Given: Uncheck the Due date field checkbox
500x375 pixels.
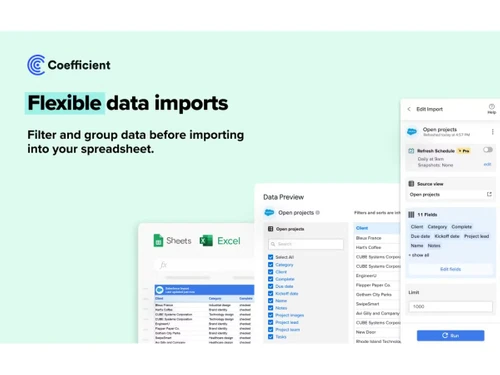Looking at the screenshot, I should pyautogui.click(x=270, y=286).
